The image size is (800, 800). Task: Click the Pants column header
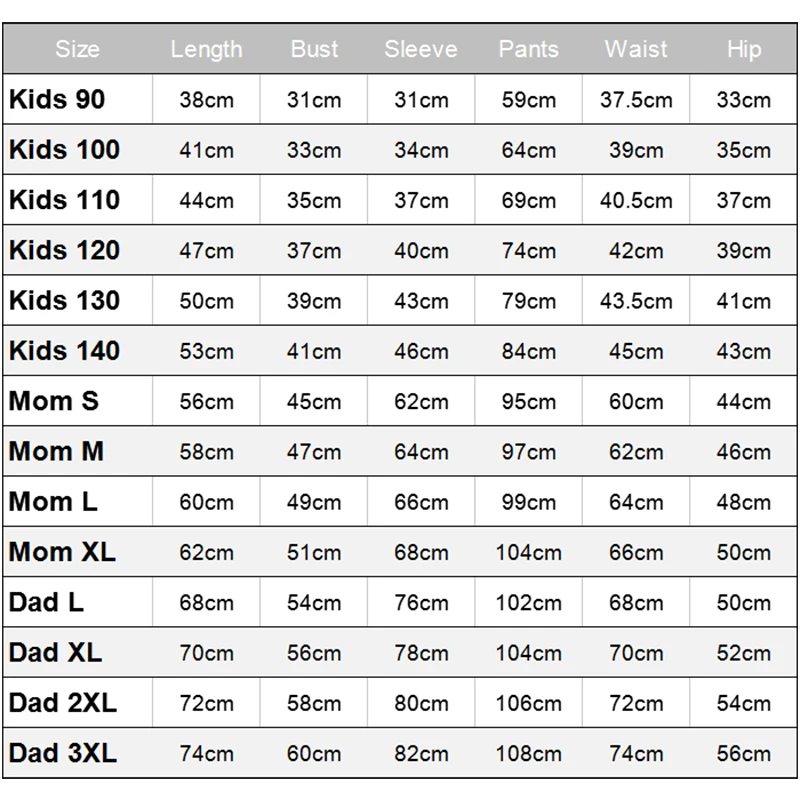click(x=529, y=49)
